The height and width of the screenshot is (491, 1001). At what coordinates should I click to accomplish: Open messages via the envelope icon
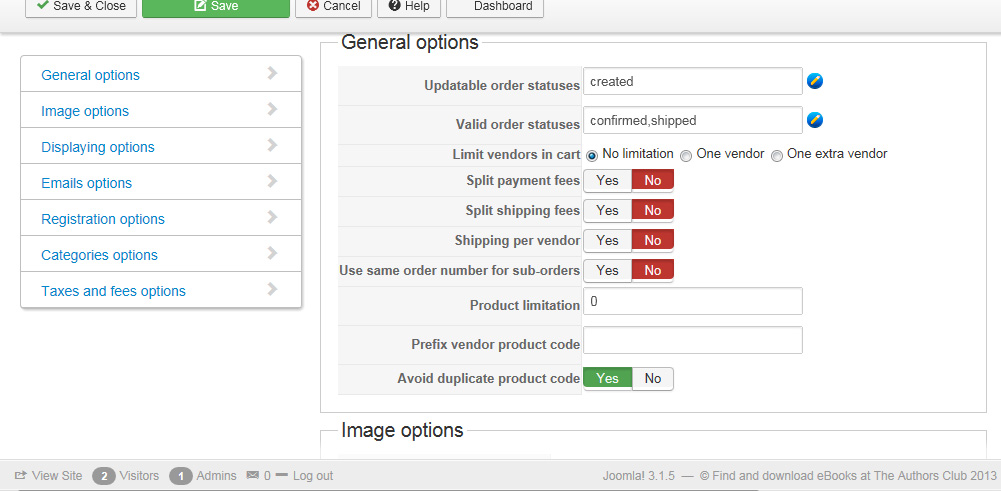tap(252, 476)
